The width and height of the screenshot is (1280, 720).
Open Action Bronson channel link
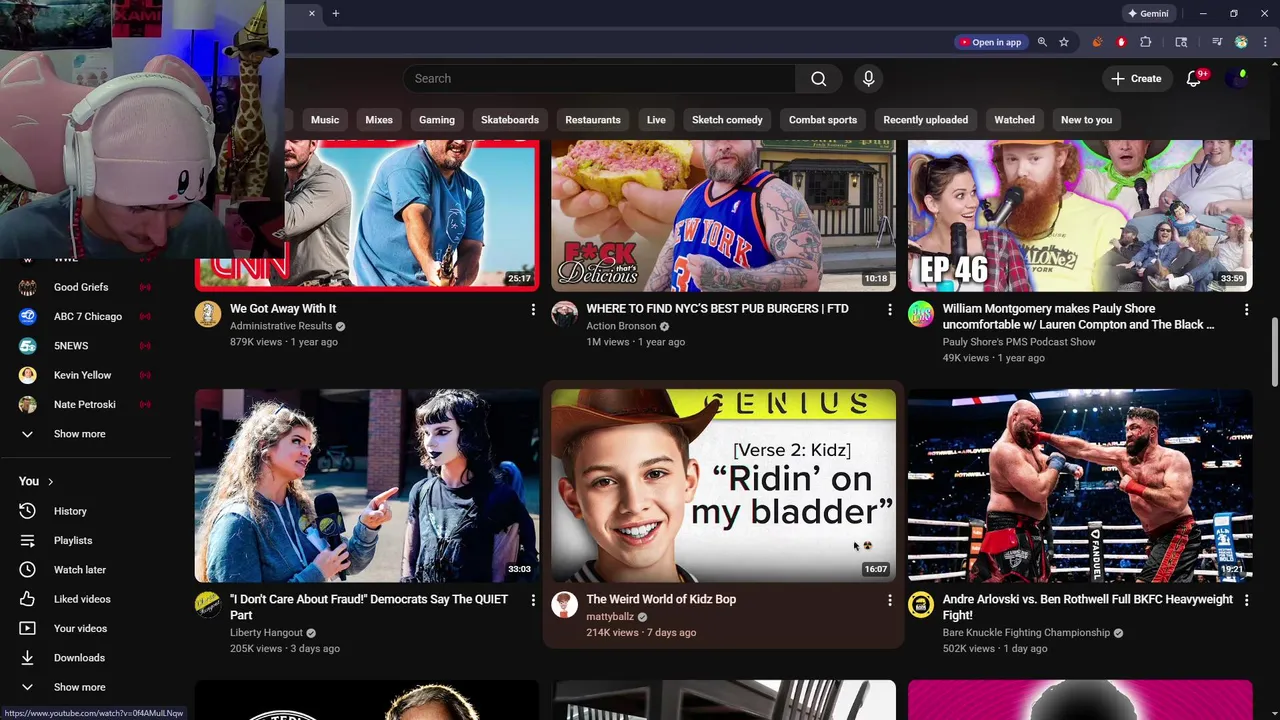tap(621, 326)
